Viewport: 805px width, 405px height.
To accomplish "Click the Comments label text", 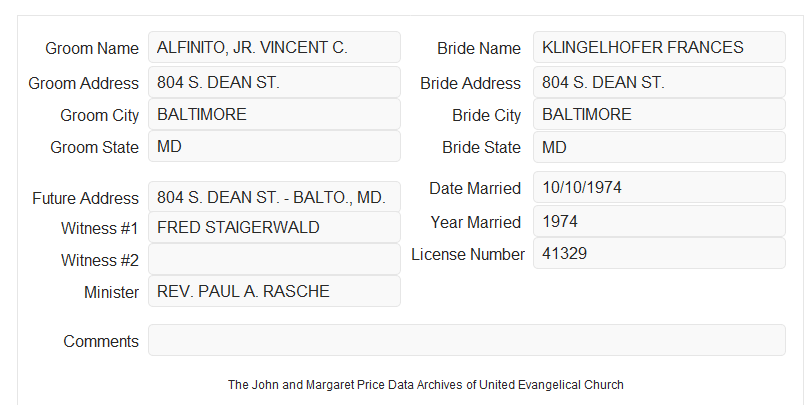I will (101, 341).
